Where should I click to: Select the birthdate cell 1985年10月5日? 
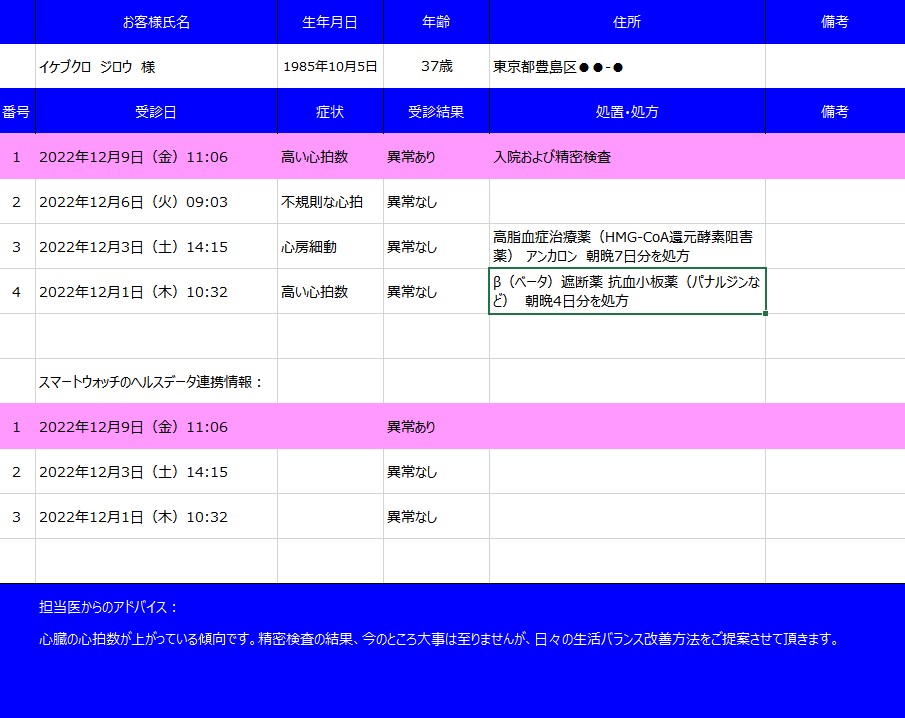tap(330, 67)
